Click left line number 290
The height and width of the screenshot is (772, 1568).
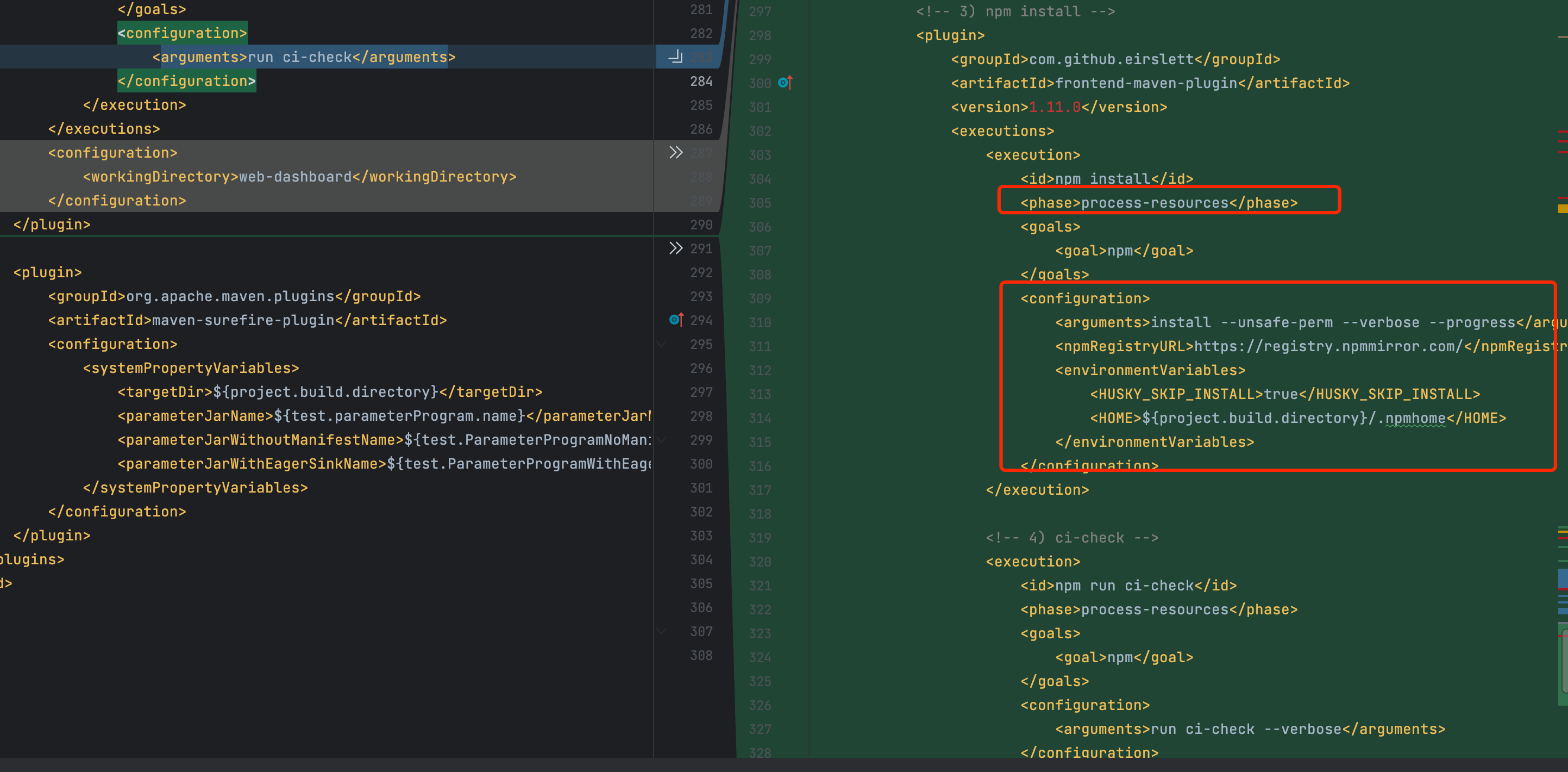pyautogui.click(x=701, y=224)
